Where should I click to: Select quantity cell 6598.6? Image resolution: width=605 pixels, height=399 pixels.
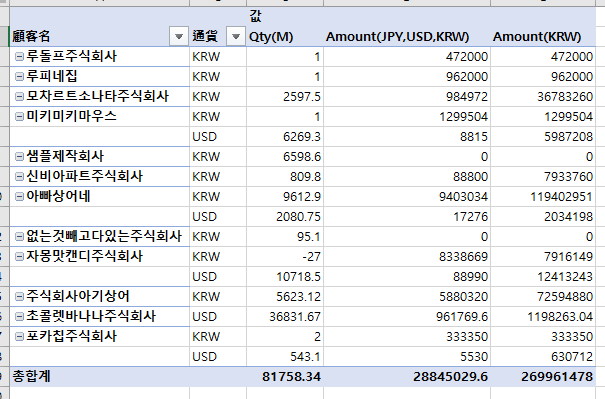(285, 157)
